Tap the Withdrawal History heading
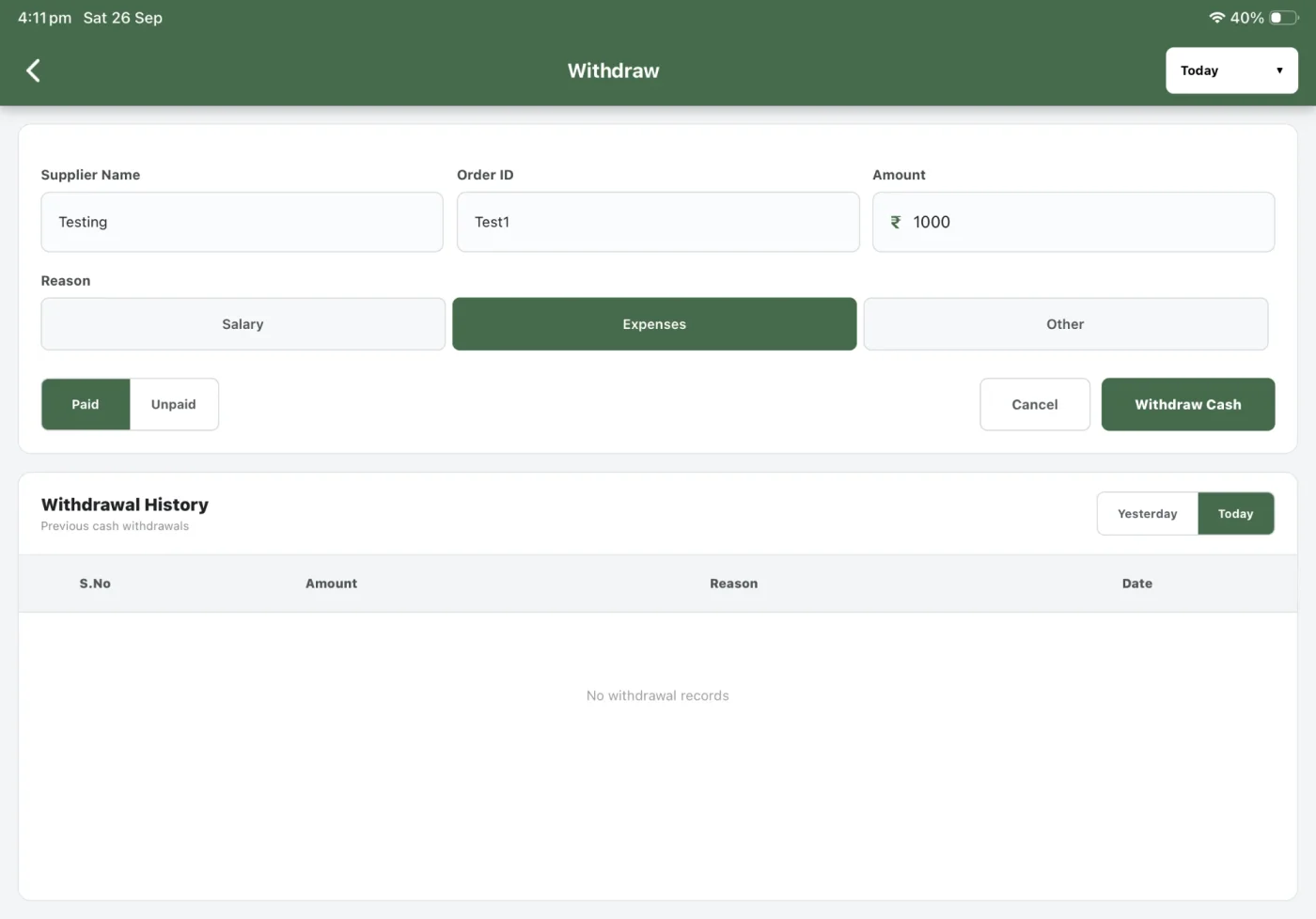This screenshot has height=919, width=1316. tap(125, 505)
